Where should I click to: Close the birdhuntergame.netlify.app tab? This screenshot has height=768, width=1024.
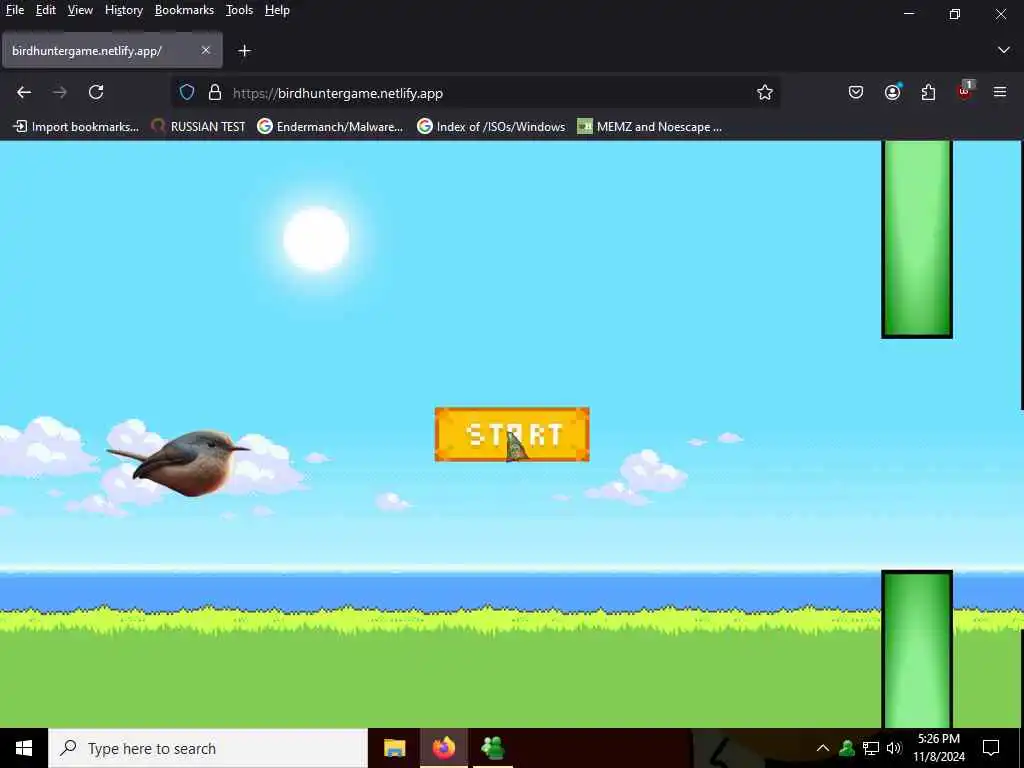206,50
